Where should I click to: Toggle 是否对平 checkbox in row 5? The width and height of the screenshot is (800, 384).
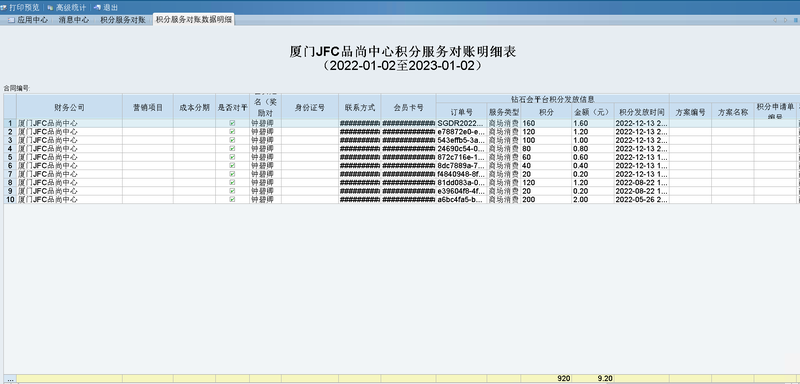coord(232,157)
